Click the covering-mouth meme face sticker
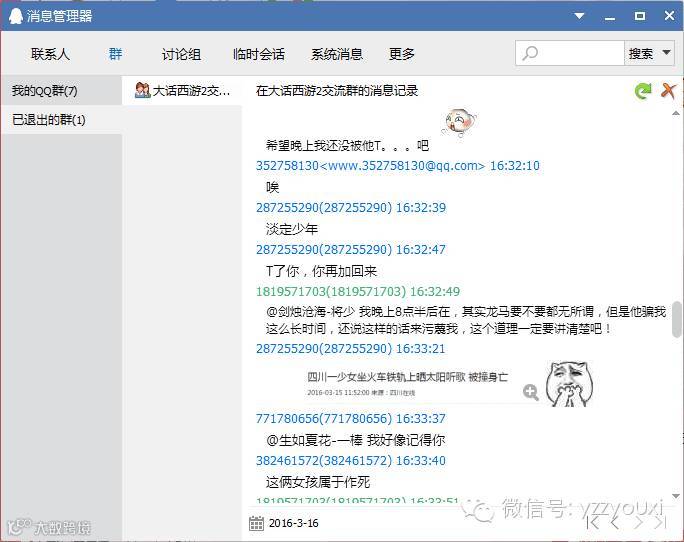The height and width of the screenshot is (542, 684). pyautogui.click(x=569, y=384)
